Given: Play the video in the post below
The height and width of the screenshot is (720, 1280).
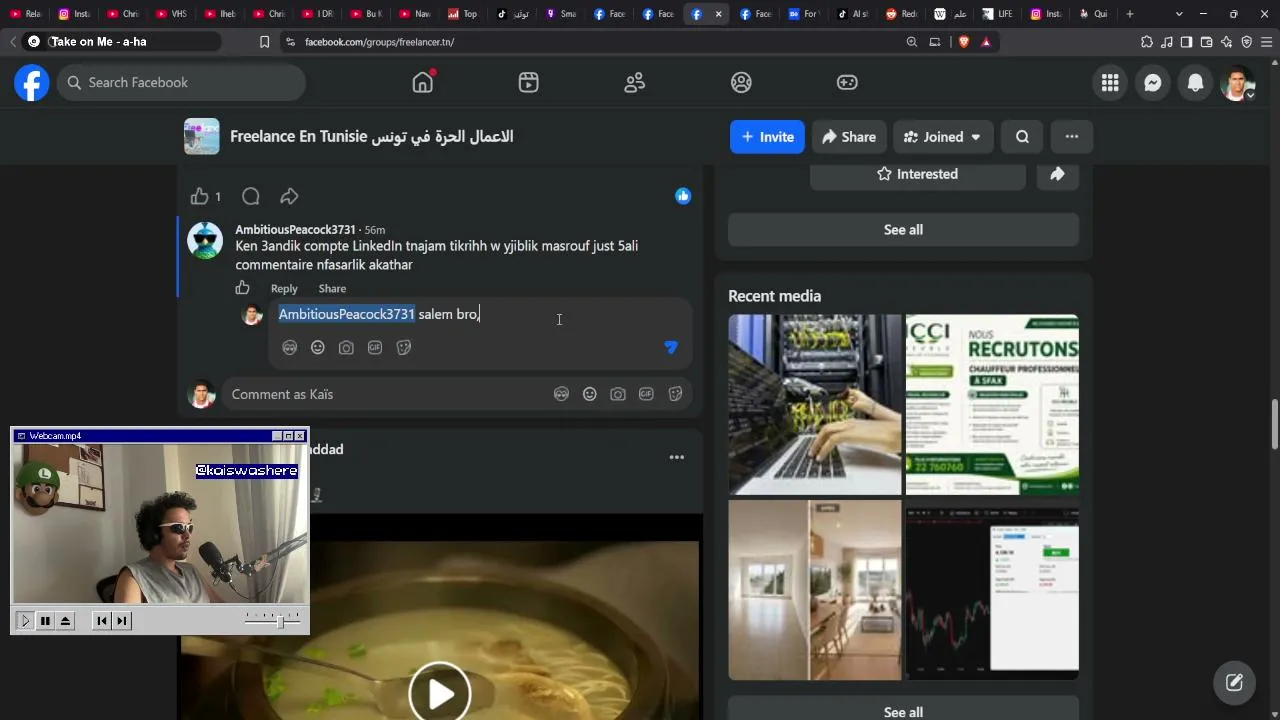Looking at the screenshot, I should [440, 693].
